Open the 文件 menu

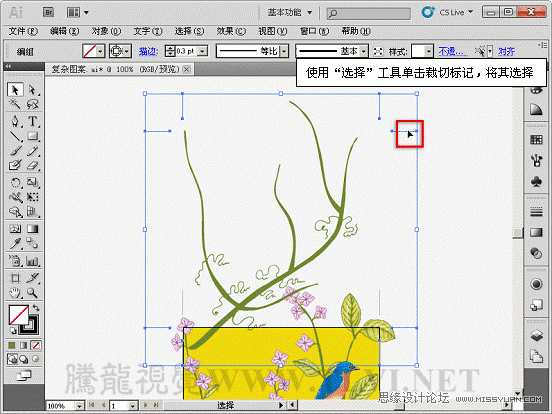tap(23, 31)
